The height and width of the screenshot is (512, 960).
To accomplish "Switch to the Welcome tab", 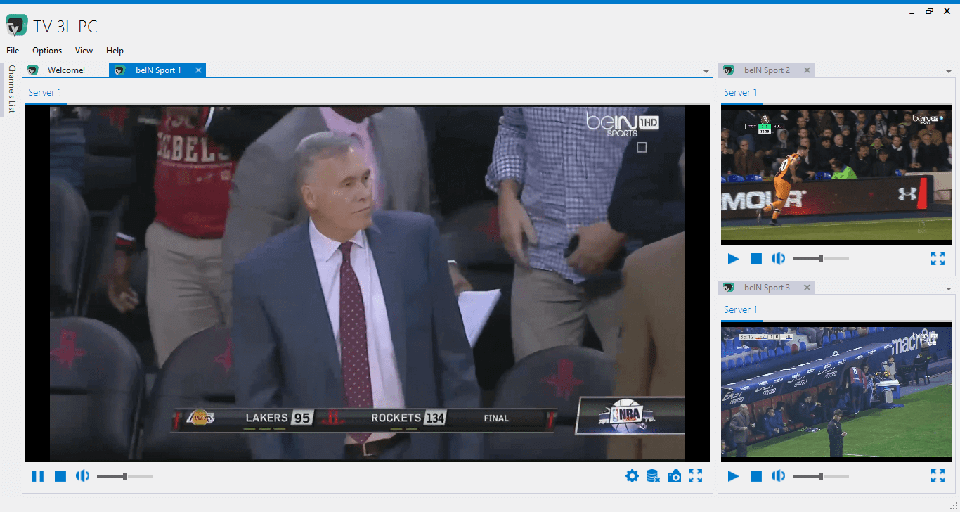I will click(65, 70).
